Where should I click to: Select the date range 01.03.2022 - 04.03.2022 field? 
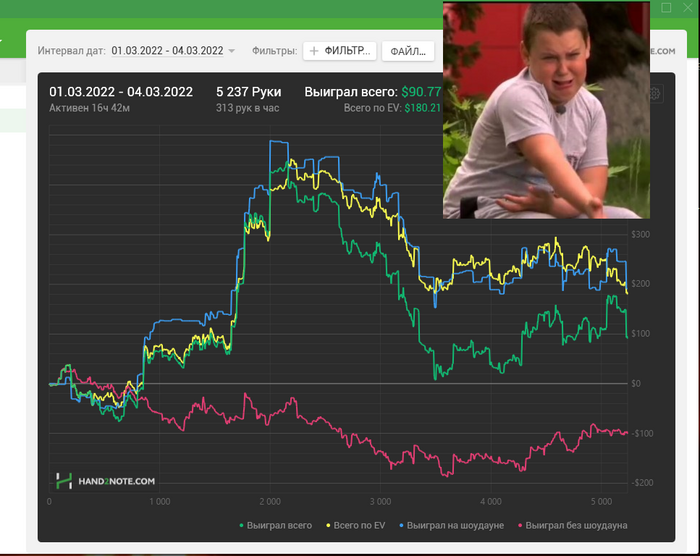click(x=167, y=51)
